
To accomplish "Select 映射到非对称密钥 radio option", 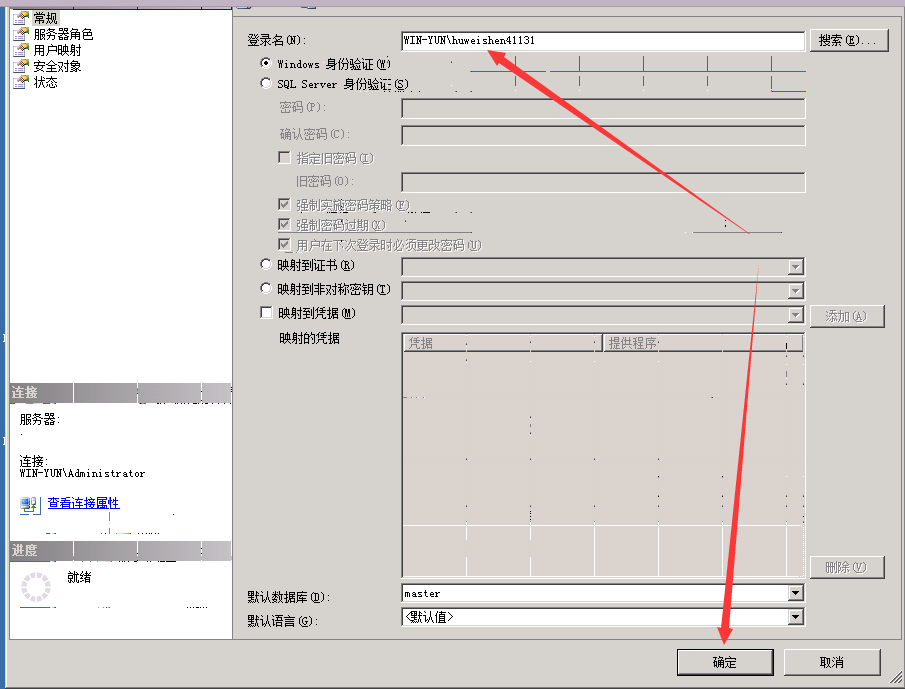I will pyautogui.click(x=266, y=289).
